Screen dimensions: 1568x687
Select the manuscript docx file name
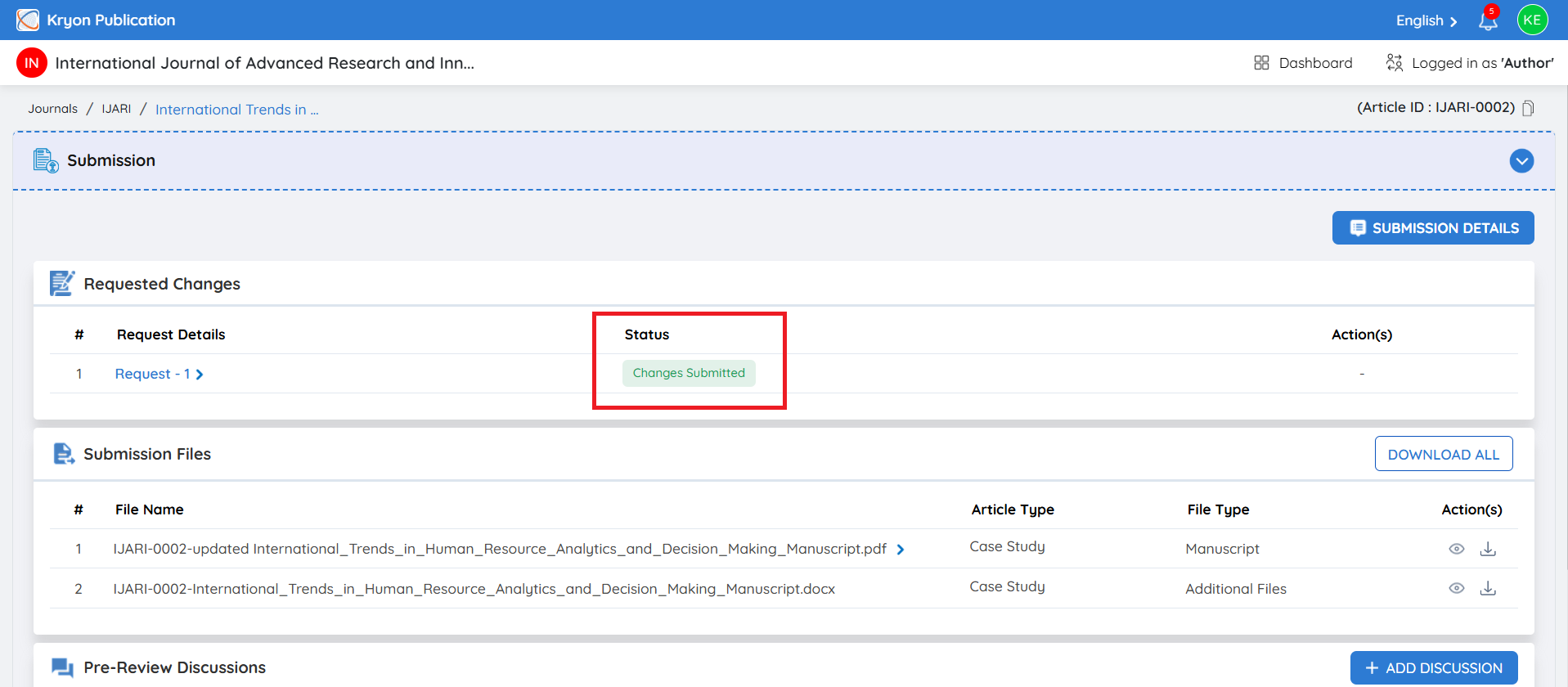[x=474, y=589]
